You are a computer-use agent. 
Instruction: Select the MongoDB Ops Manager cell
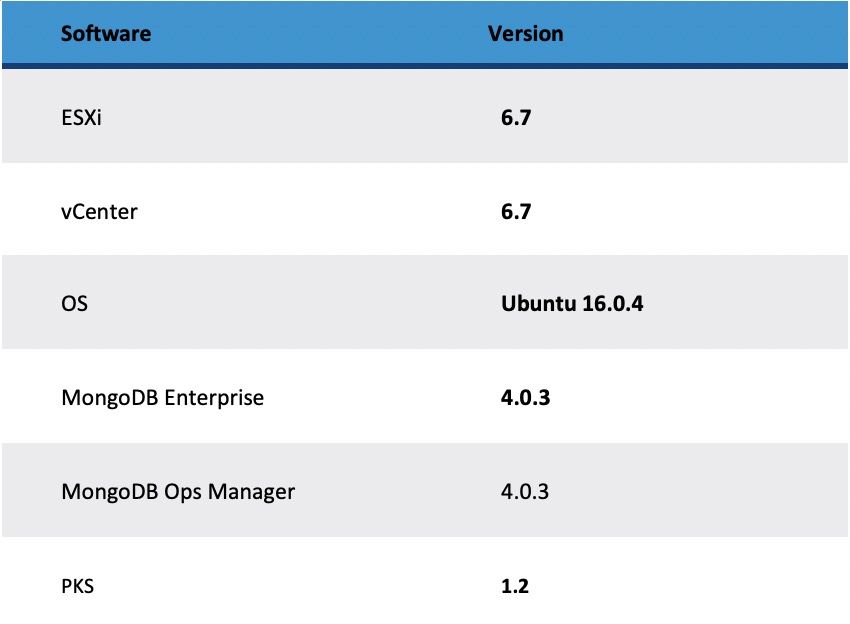(x=178, y=491)
